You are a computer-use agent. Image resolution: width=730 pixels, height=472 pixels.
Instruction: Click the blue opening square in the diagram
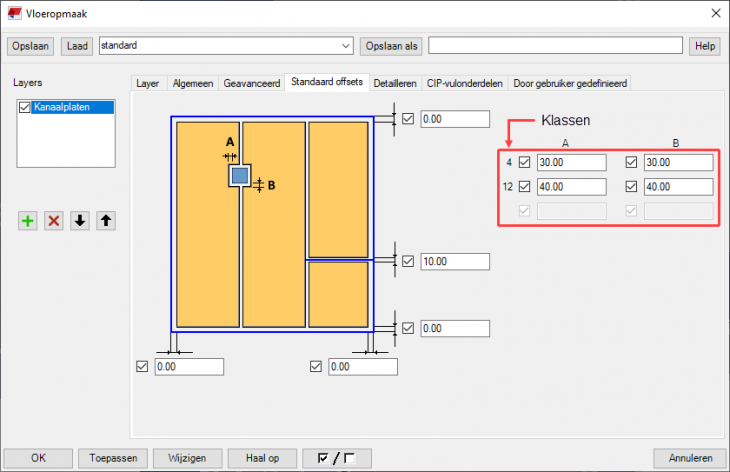pos(239,176)
